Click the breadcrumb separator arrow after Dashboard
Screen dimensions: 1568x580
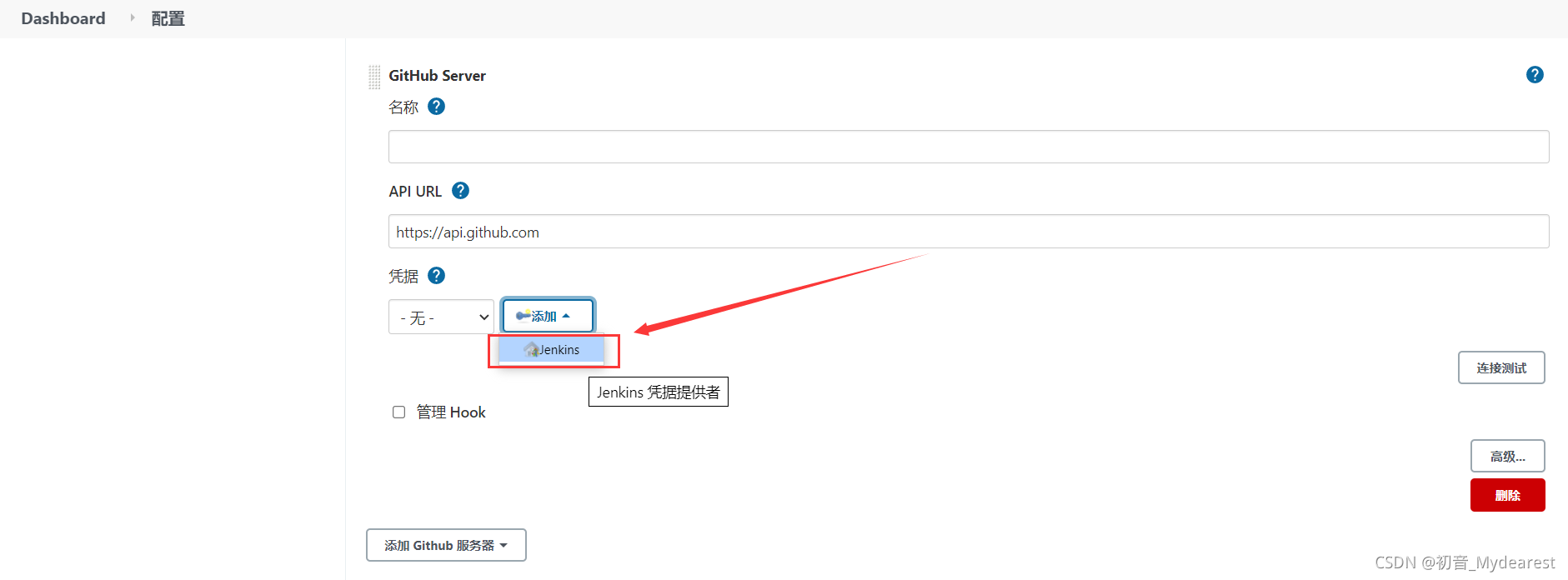pos(132,17)
